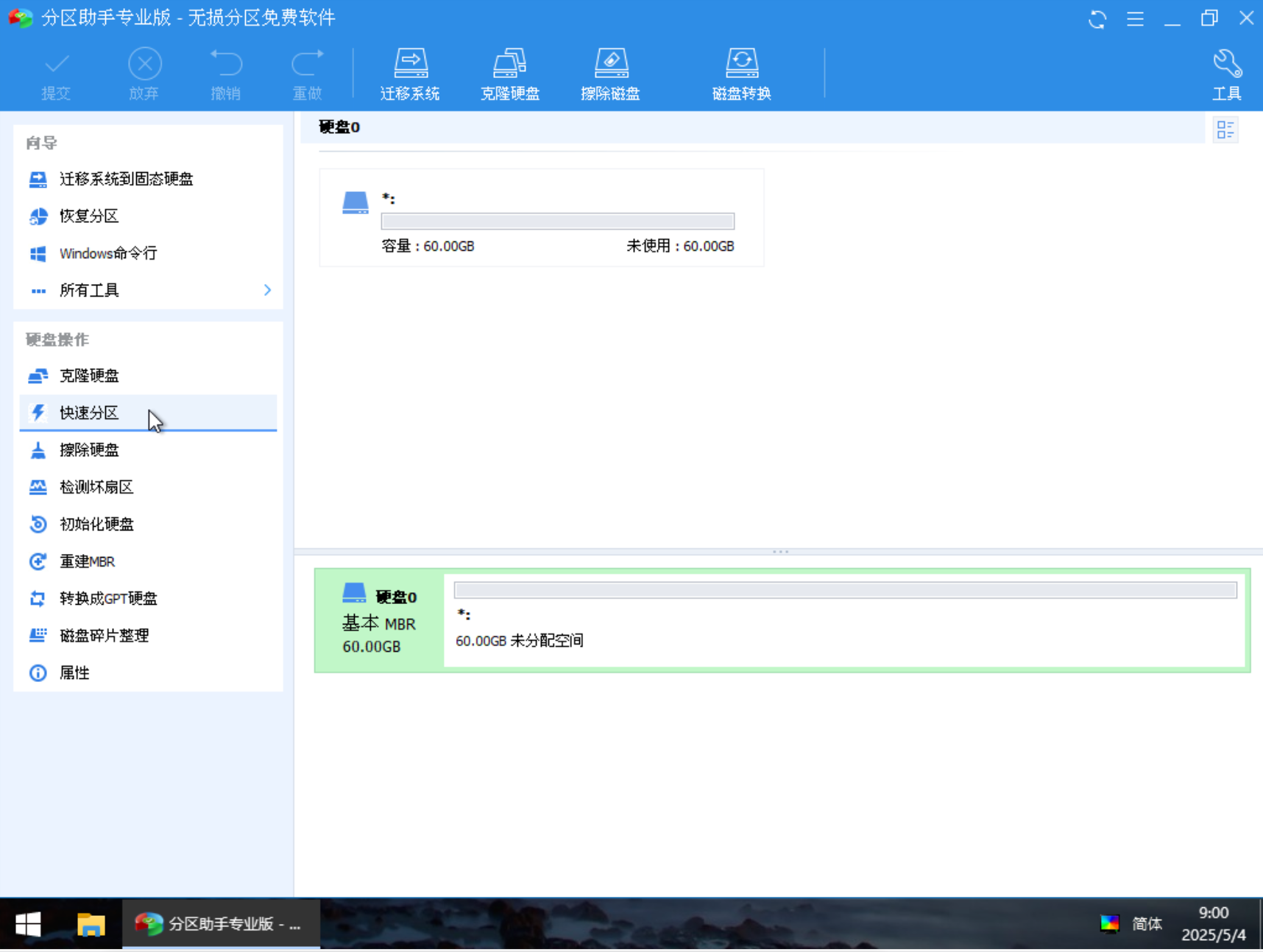Image resolution: width=1263 pixels, height=952 pixels.
Task: Click the 分区助手专业版 taskbar button
Action: [221, 924]
